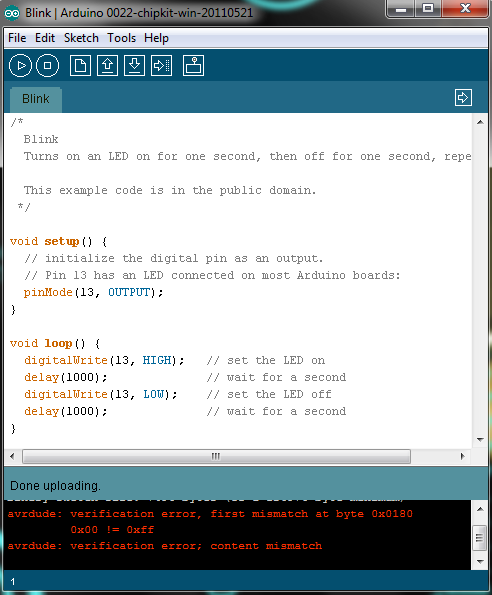Maximize the Arduino window

click(x=428, y=8)
